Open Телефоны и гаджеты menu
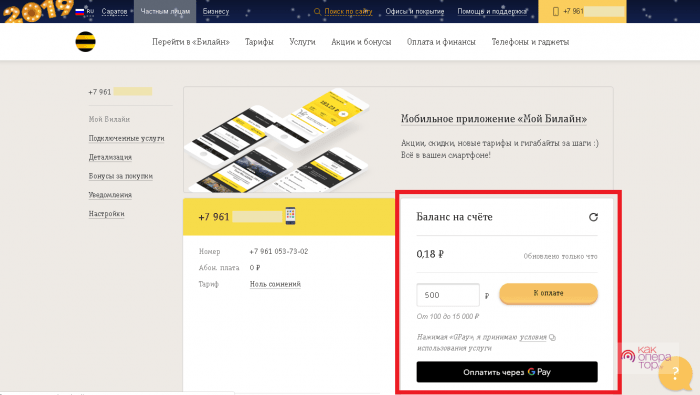 point(530,42)
